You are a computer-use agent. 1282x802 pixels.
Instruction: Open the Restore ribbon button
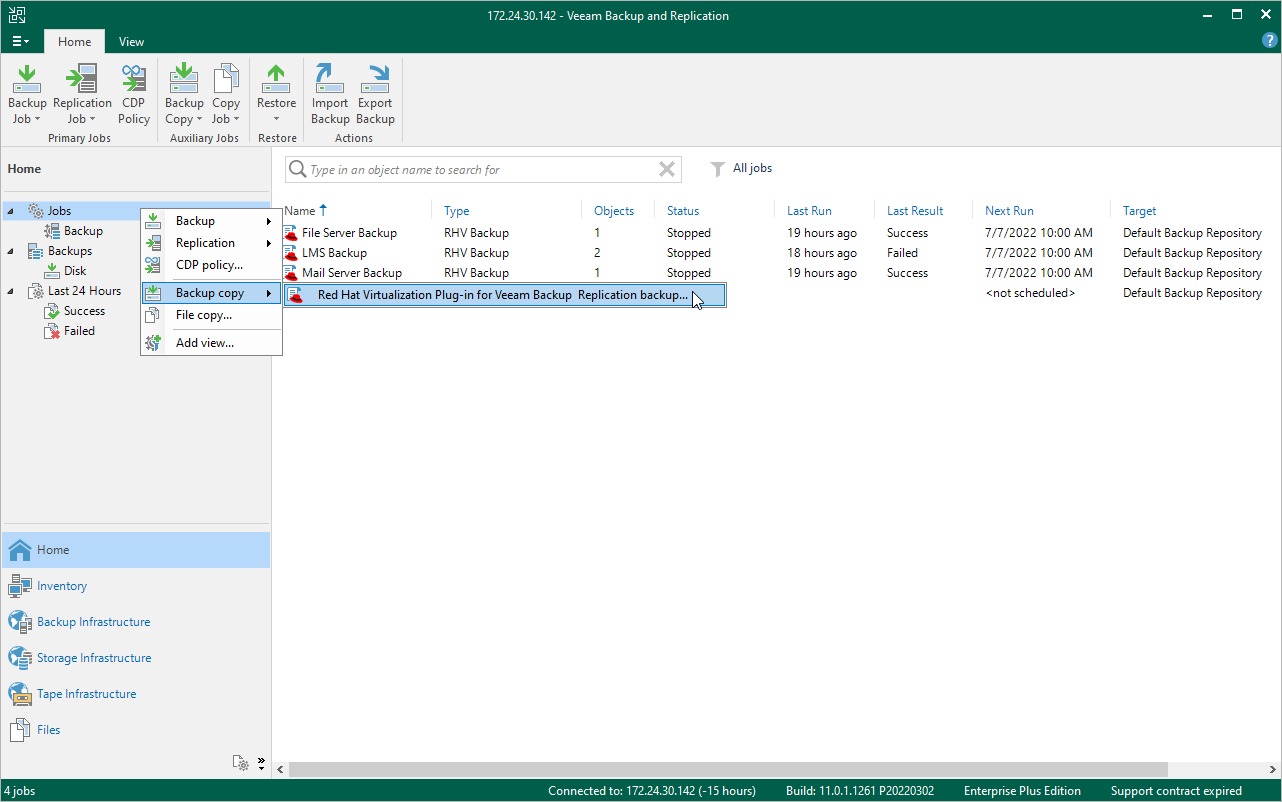(x=277, y=94)
